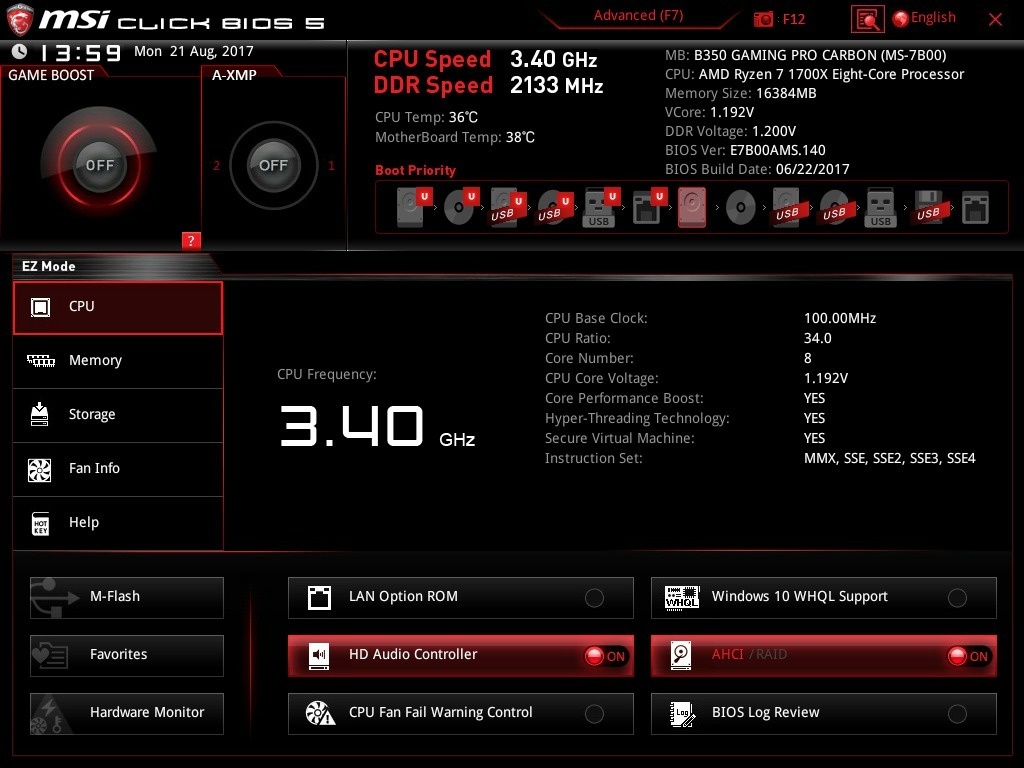Image resolution: width=1024 pixels, height=768 pixels.
Task: Change language from English
Action: (925, 18)
